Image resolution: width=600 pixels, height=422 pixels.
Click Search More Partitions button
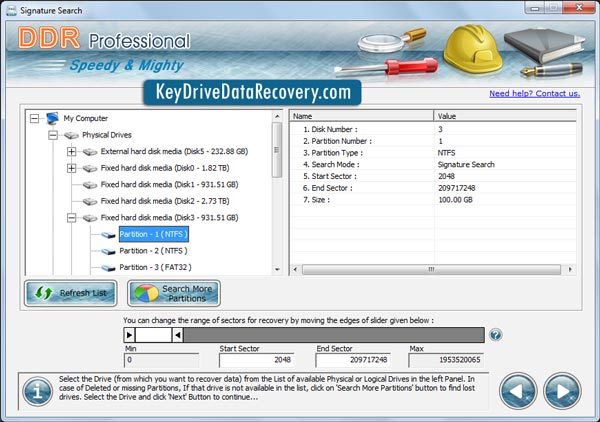[x=174, y=293]
